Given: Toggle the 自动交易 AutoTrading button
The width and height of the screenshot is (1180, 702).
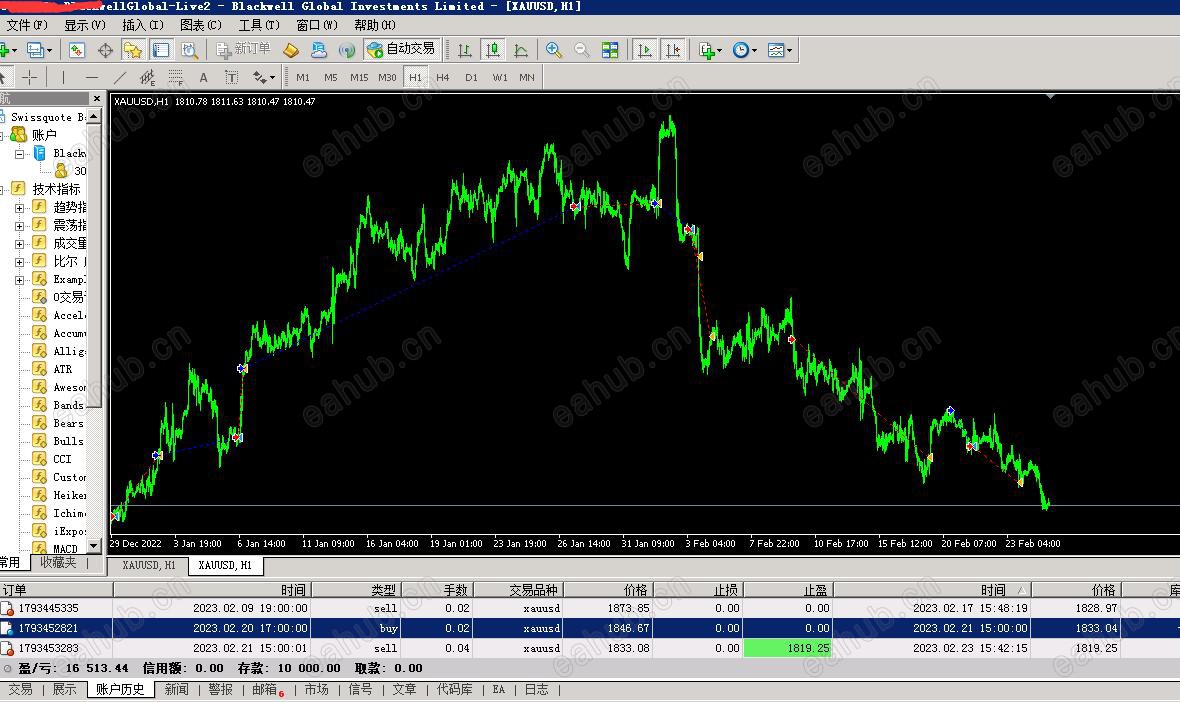Looking at the screenshot, I should point(402,50).
